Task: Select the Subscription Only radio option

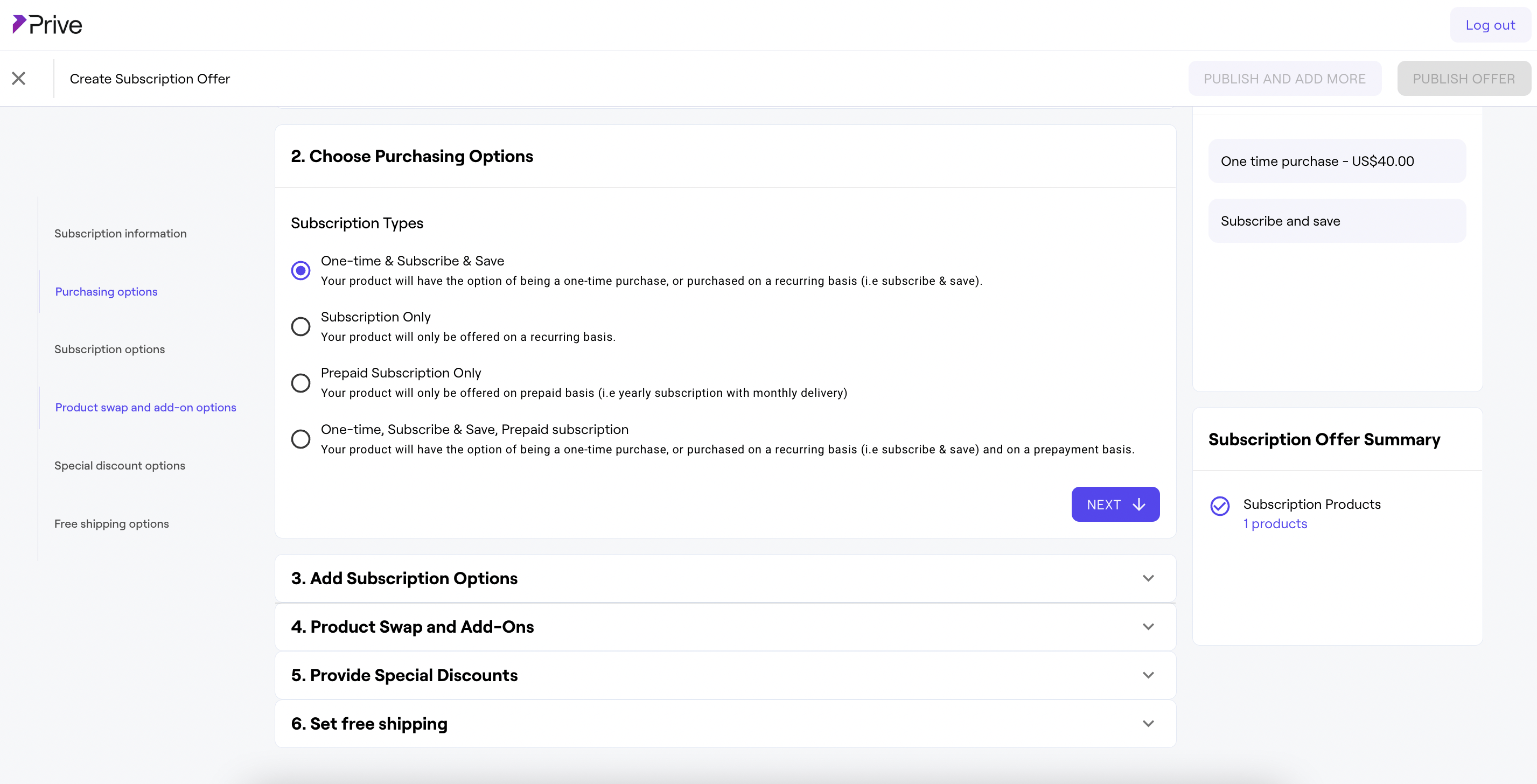Action: [300, 326]
